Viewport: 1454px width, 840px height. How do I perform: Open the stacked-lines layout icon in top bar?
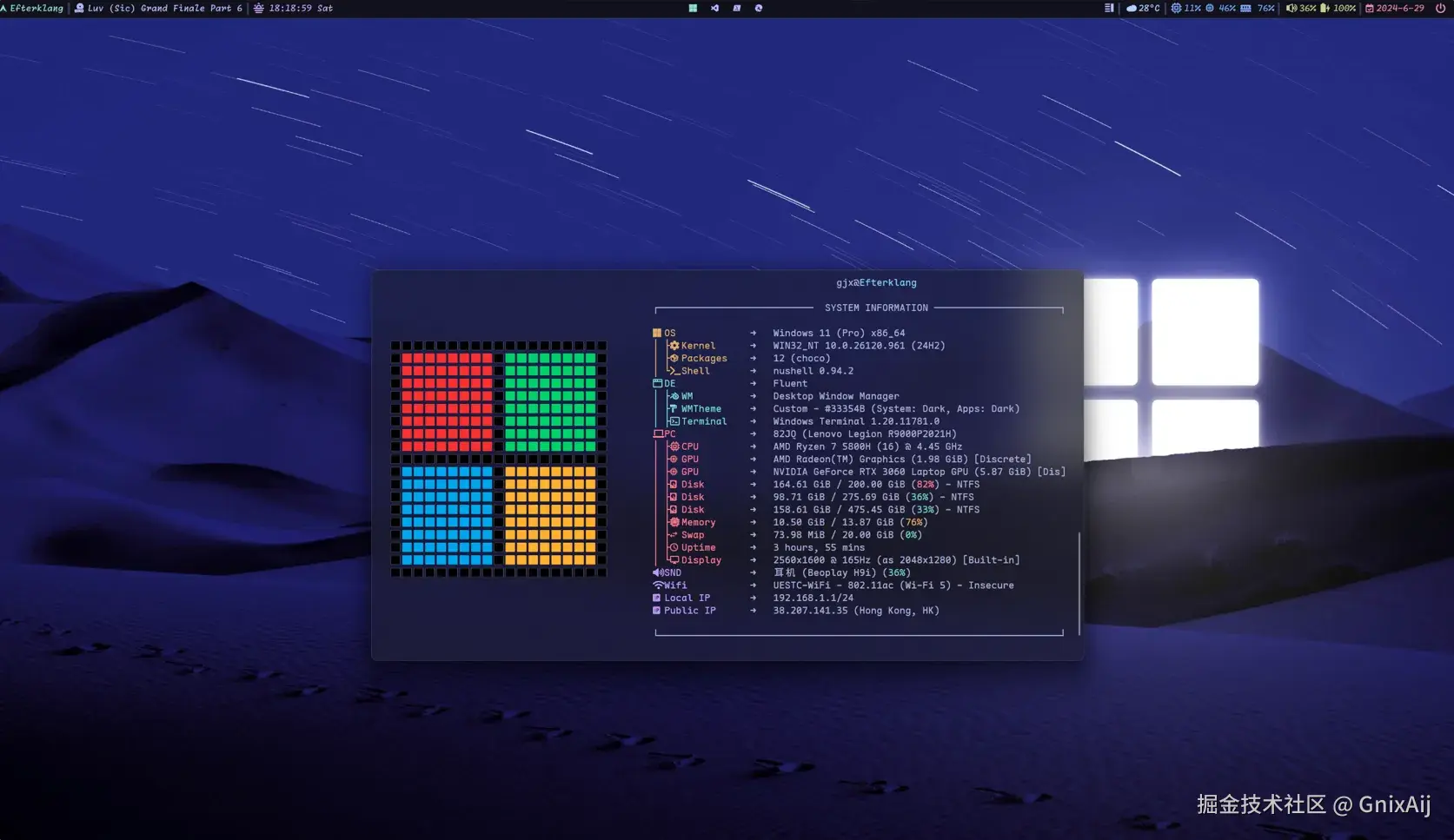click(x=1109, y=8)
